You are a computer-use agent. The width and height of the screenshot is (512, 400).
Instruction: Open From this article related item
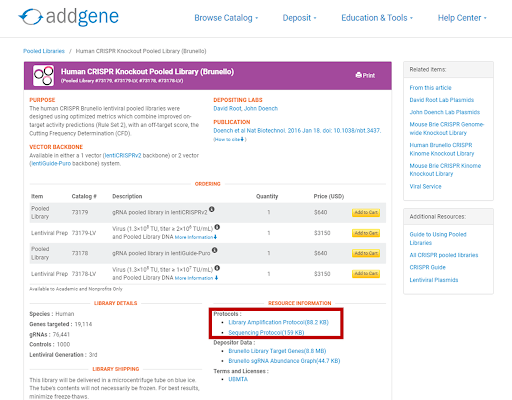(x=430, y=88)
